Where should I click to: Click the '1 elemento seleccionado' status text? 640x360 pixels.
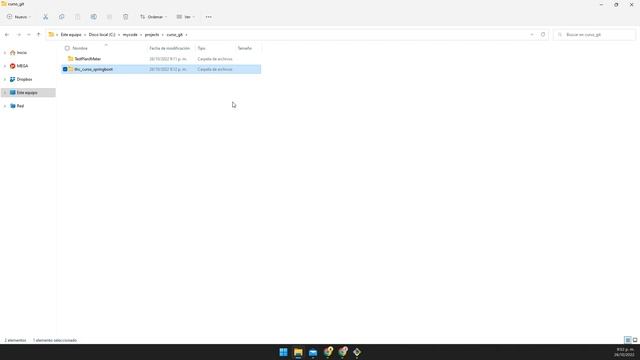55,340
